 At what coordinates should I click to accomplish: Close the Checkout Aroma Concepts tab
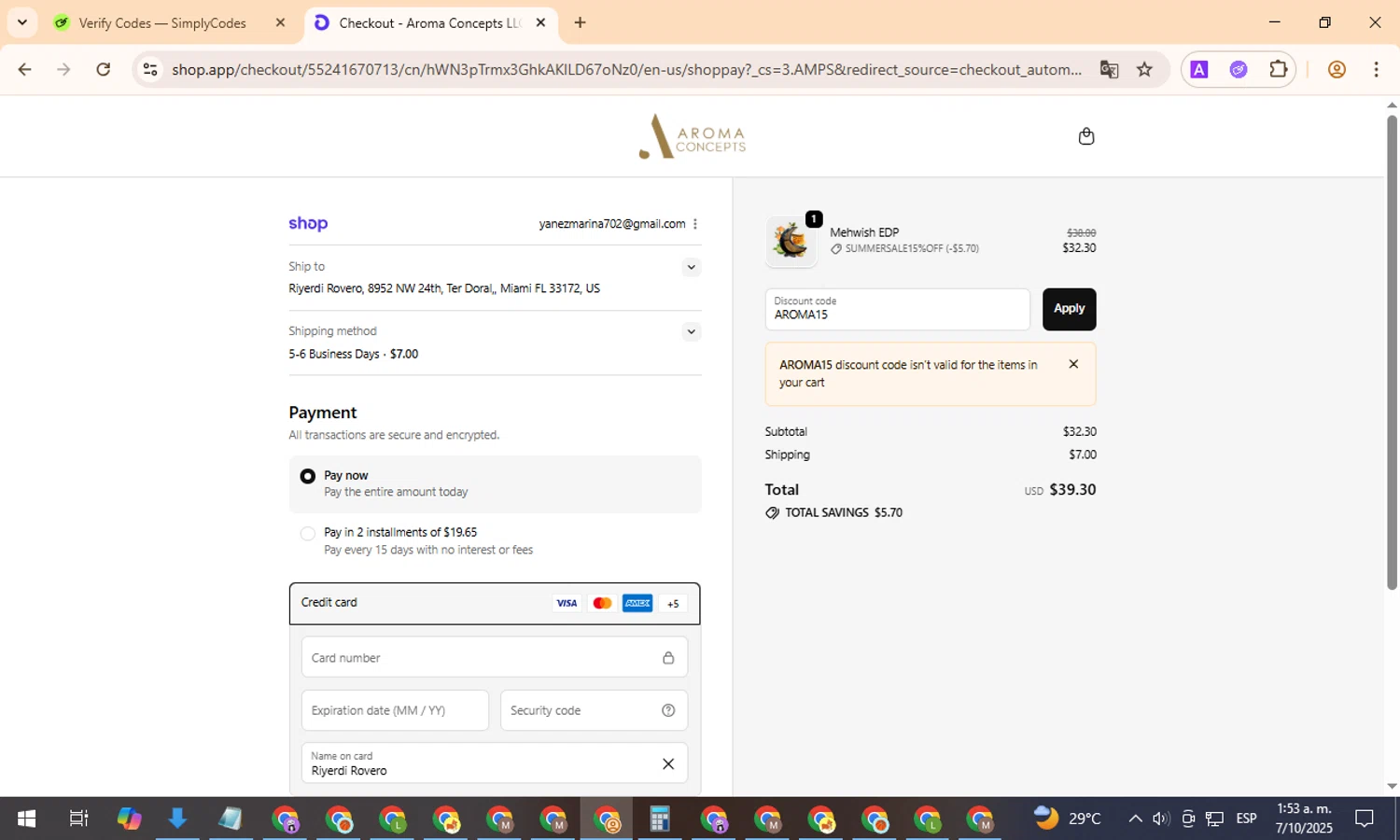[540, 22]
